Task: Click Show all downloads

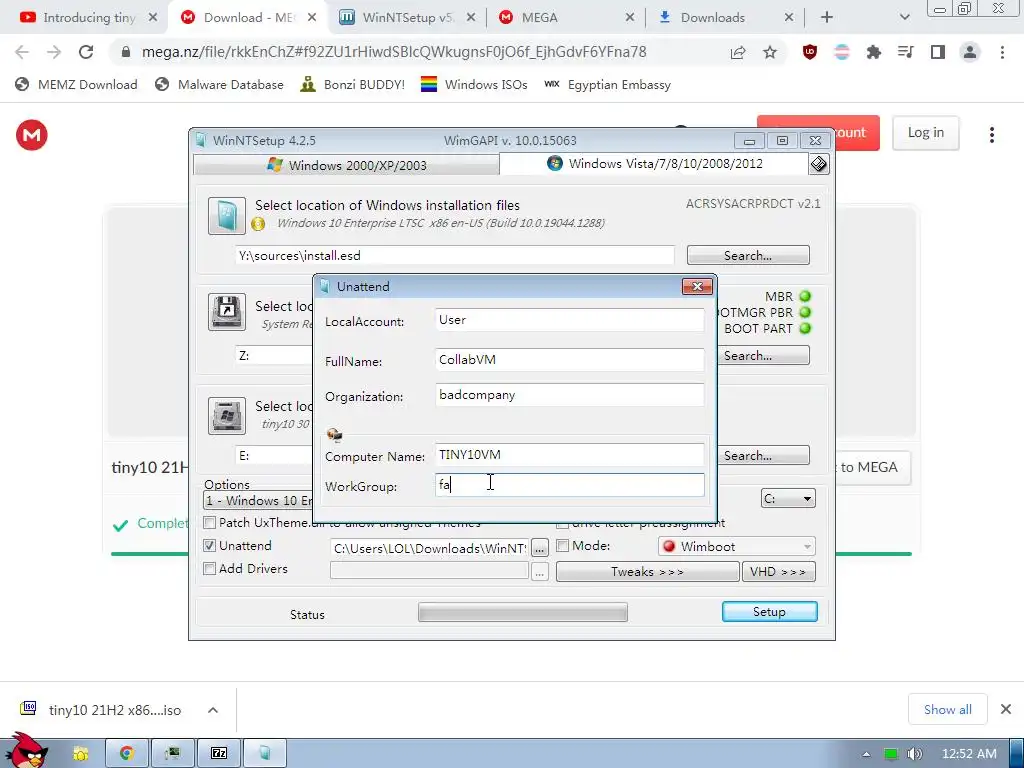Action: (x=947, y=709)
